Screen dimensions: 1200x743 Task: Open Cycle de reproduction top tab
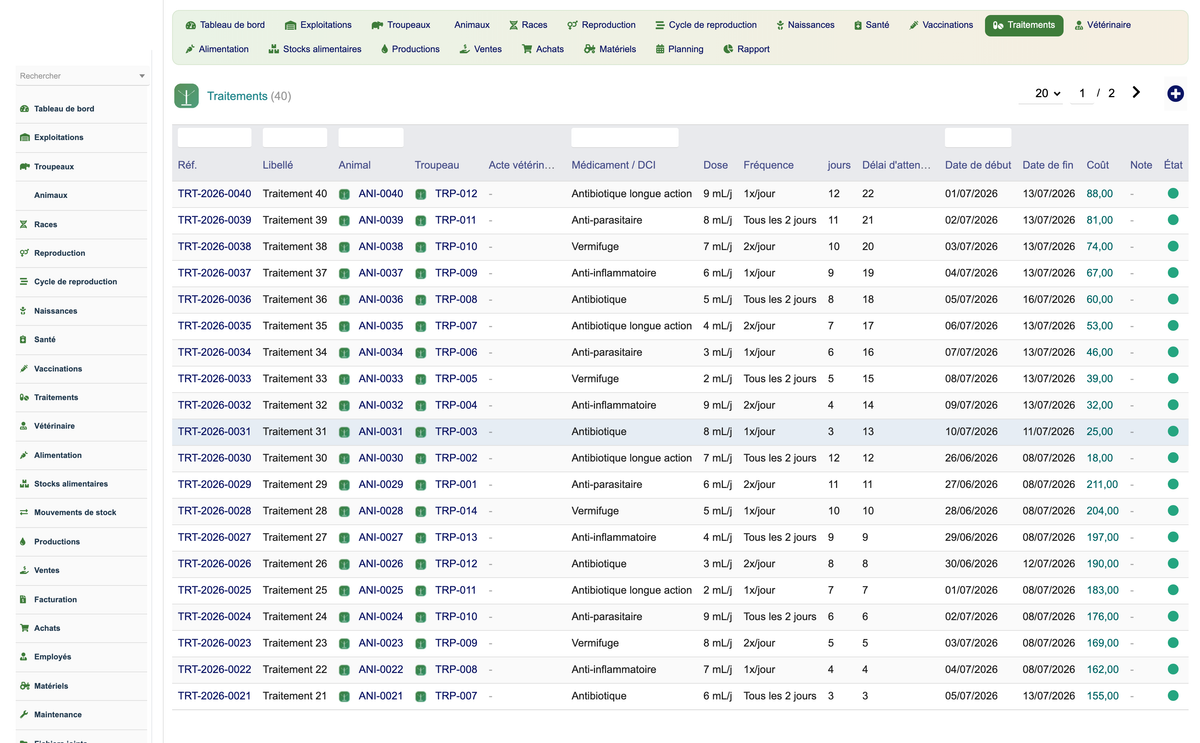pos(706,25)
